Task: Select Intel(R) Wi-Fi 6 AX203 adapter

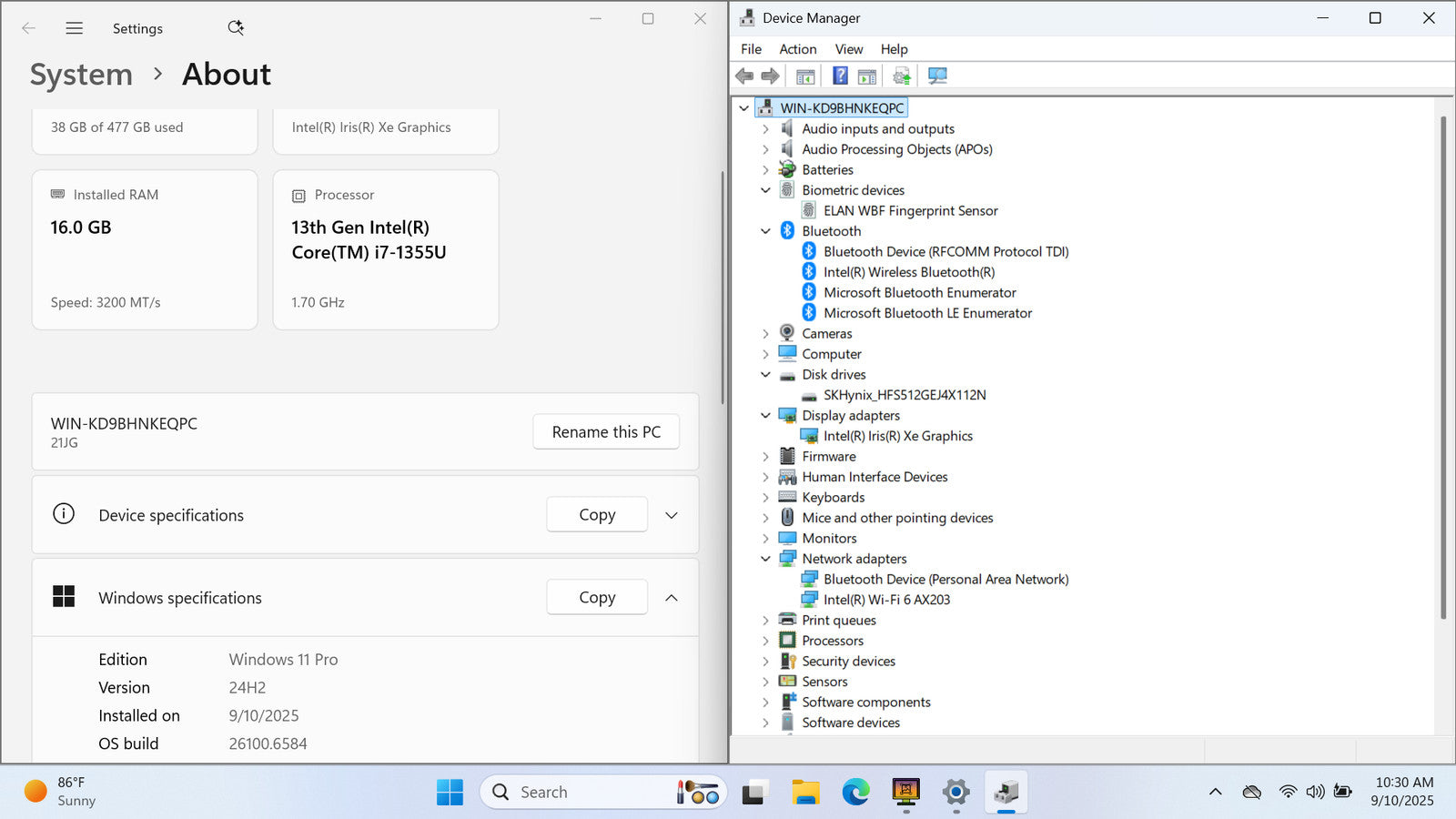Action: click(886, 600)
